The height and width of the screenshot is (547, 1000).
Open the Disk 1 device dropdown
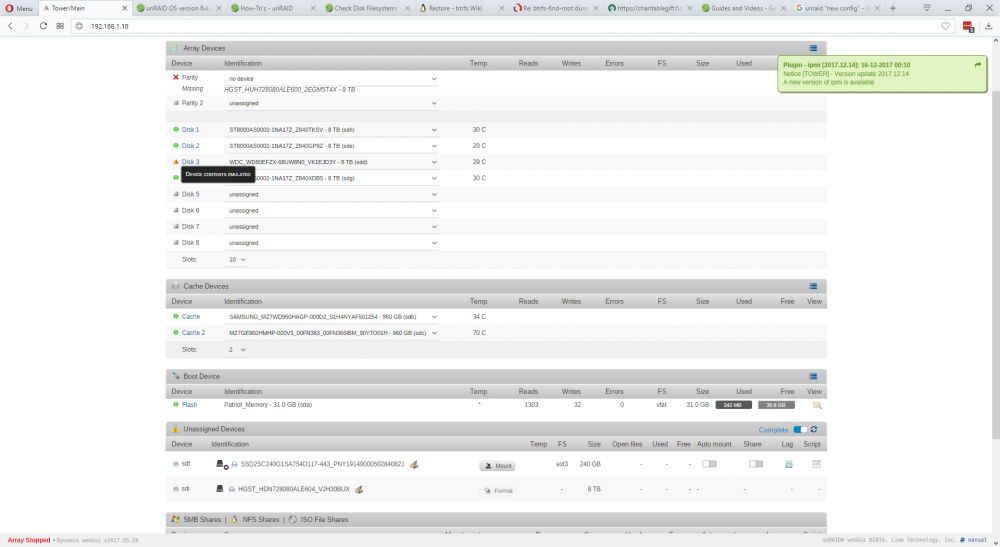click(x=332, y=129)
